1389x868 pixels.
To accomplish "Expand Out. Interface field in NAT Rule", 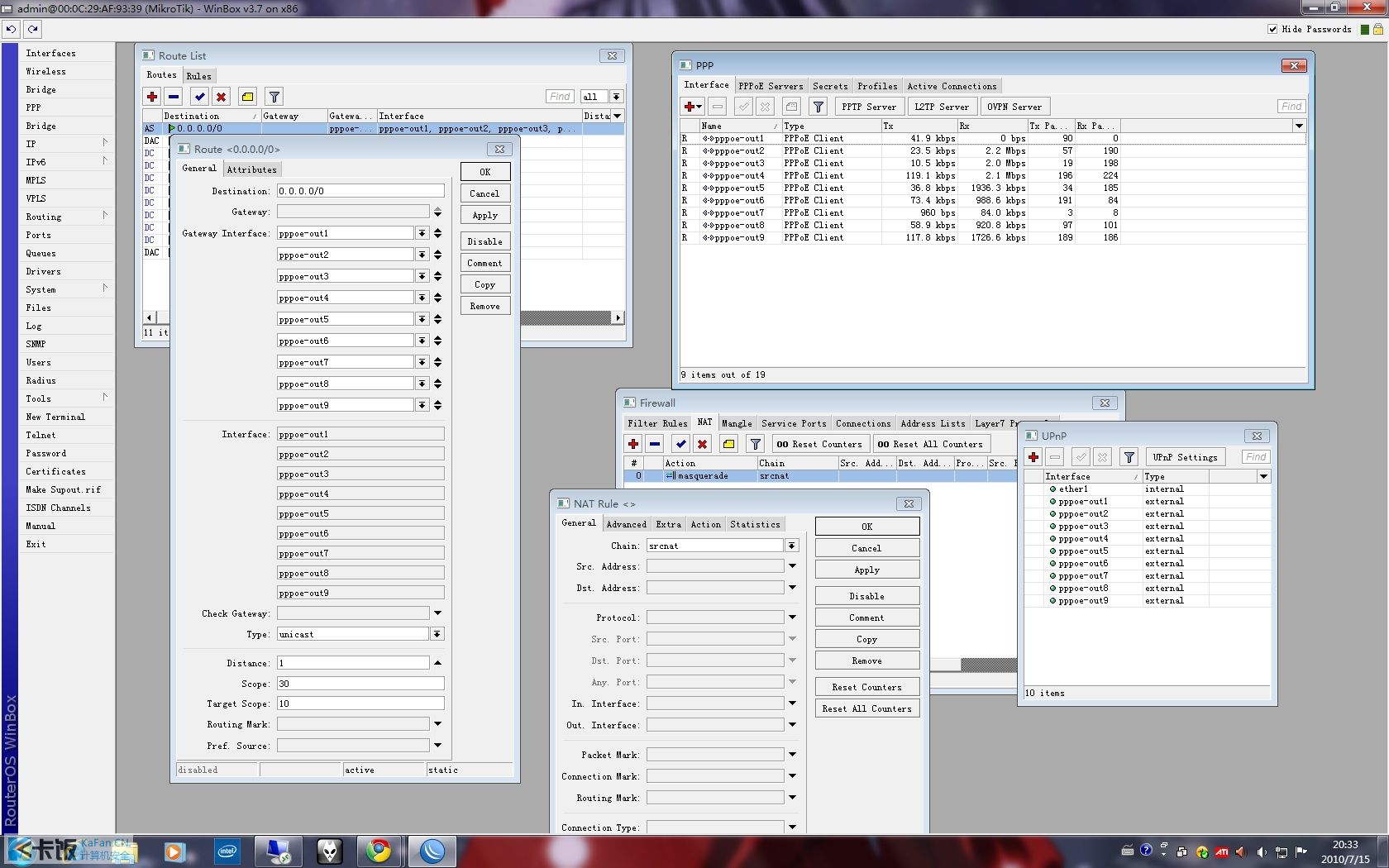I will pos(792,725).
